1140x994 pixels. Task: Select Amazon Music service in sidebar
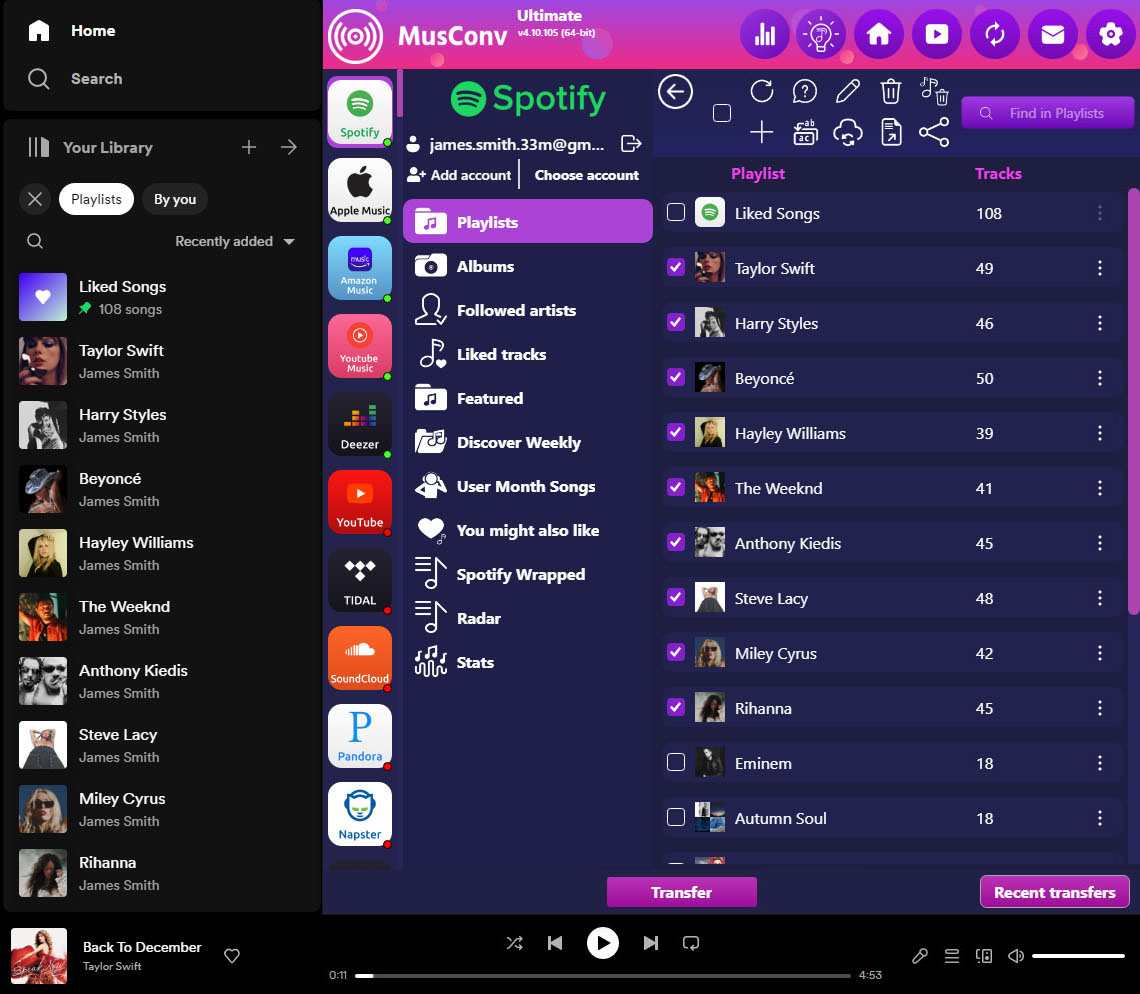point(360,268)
